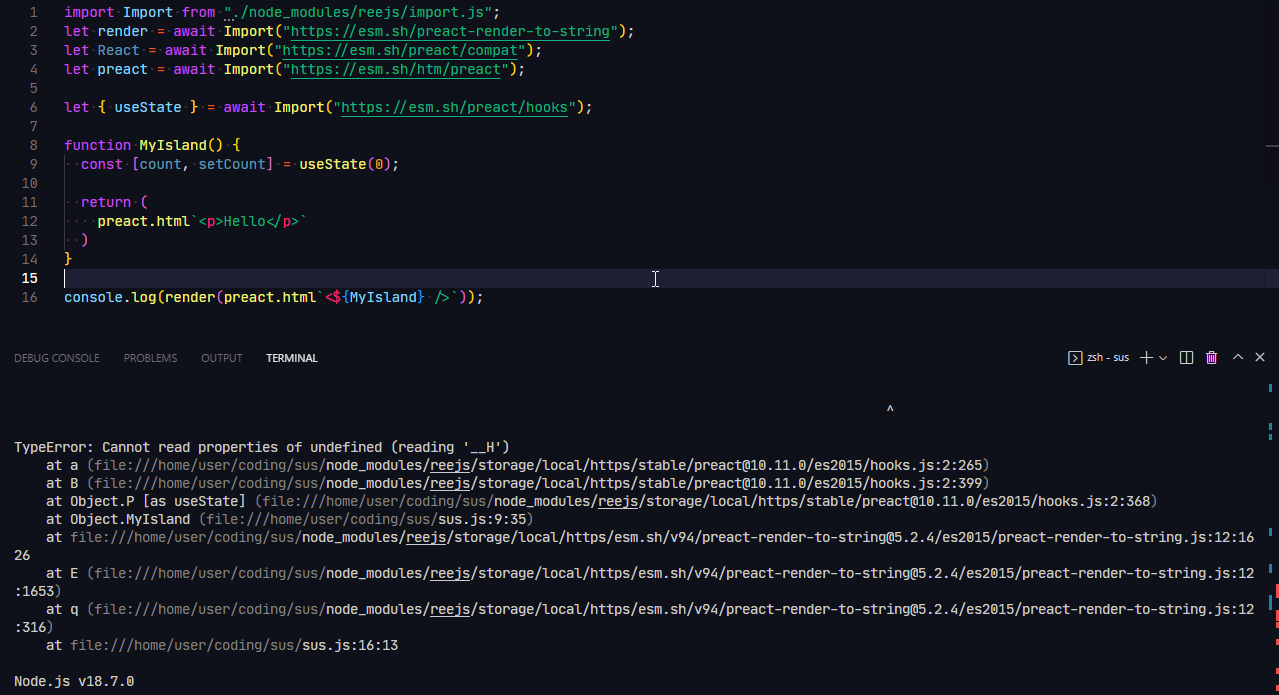Click line number 15 in the editor gutter
Viewport: 1279px width, 695px height.
pyautogui.click(x=30, y=278)
